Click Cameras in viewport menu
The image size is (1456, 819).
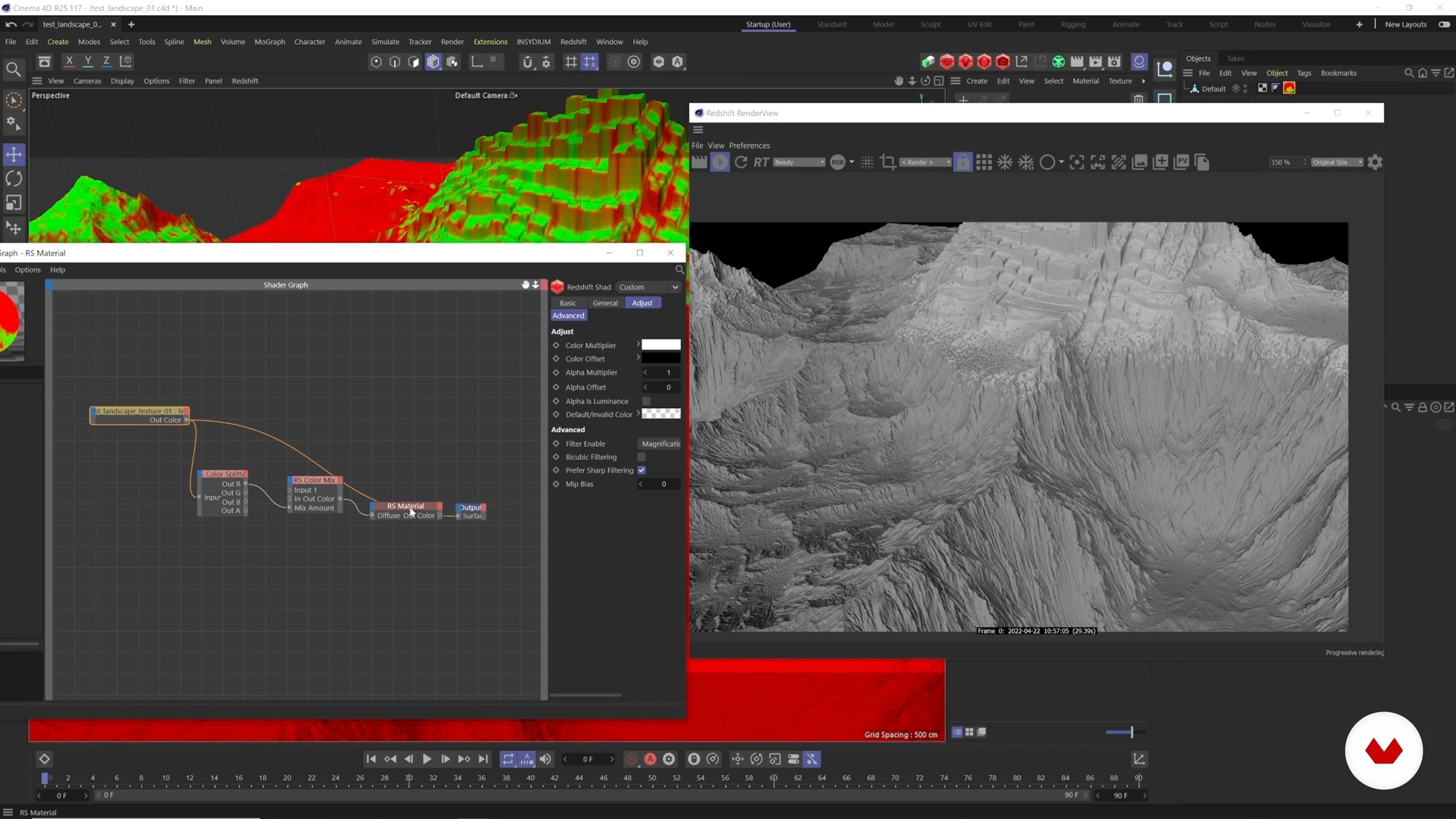(x=87, y=81)
